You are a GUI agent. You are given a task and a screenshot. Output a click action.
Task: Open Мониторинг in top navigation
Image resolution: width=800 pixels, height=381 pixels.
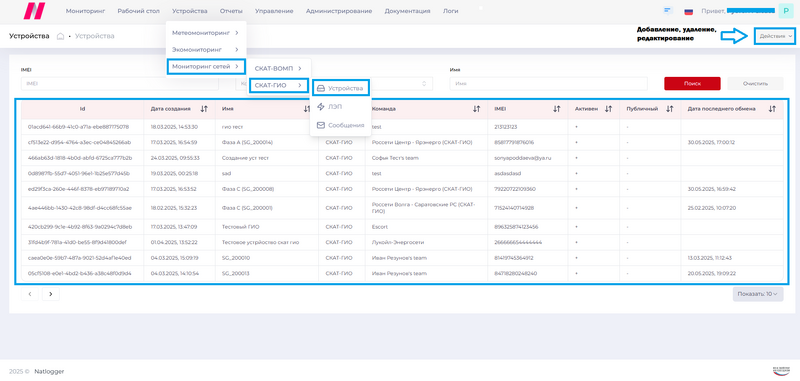pos(85,11)
